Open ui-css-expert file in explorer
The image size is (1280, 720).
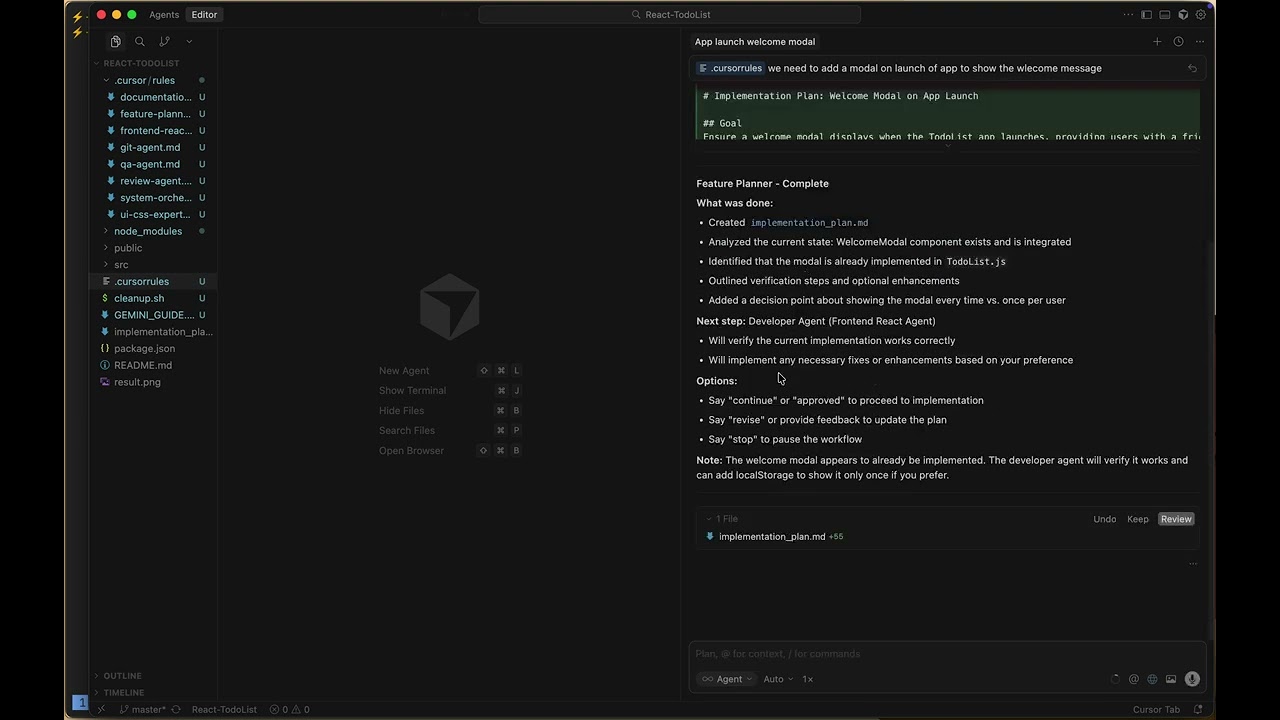tap(155, 214)
